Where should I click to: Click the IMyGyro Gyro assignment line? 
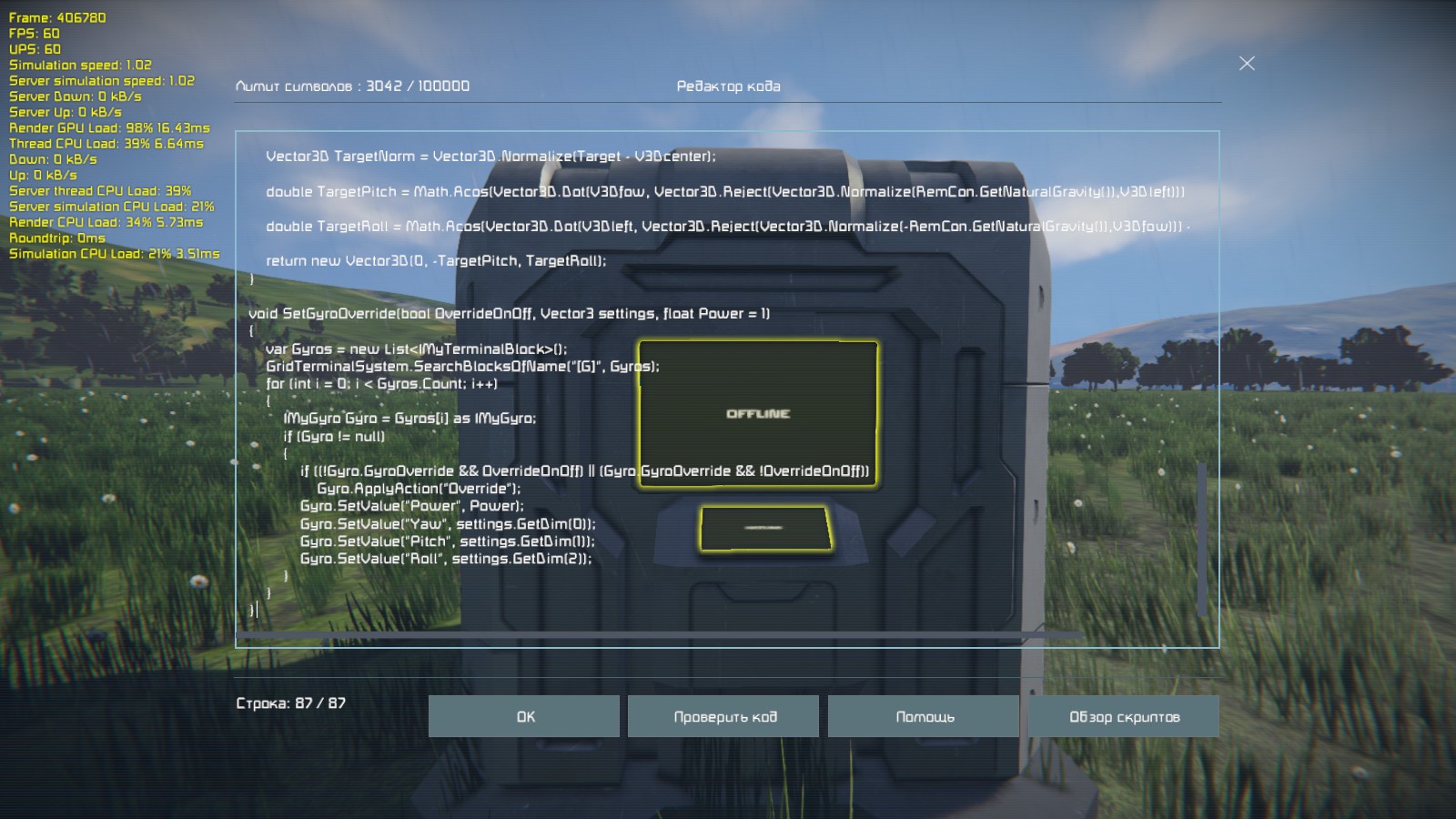(x=409, y=419)
